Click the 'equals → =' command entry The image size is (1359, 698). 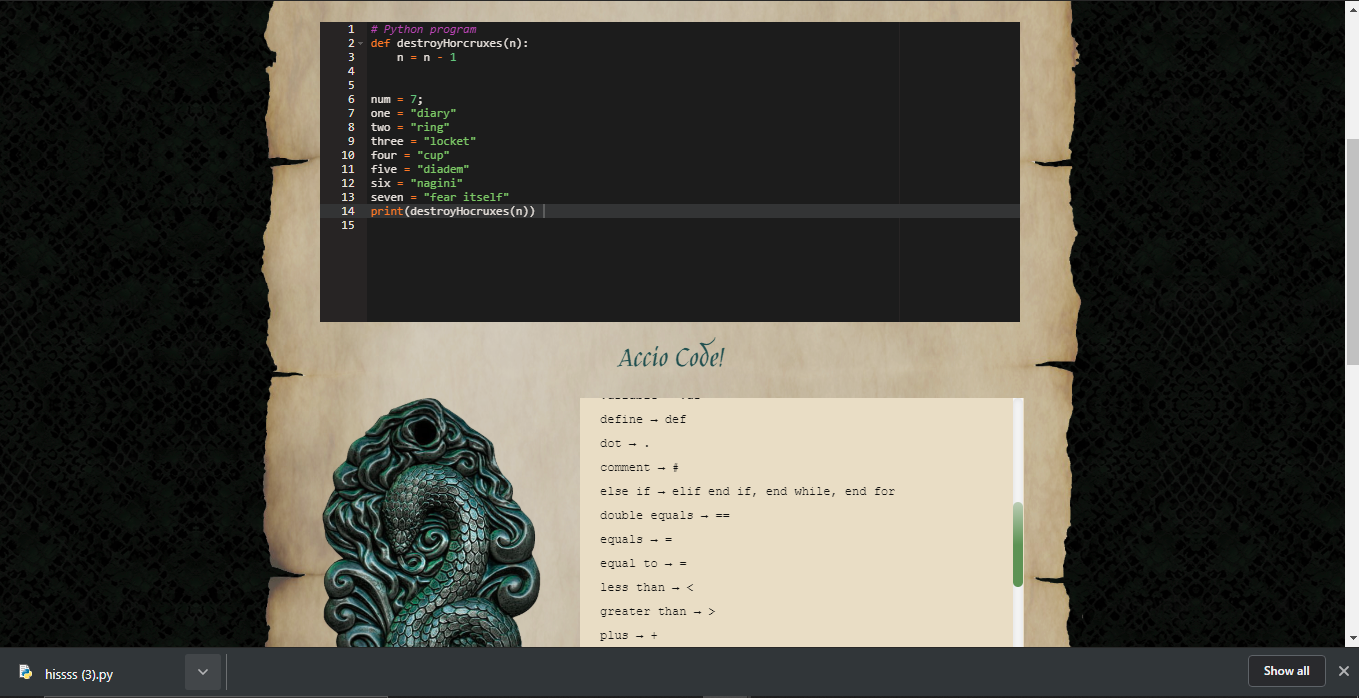[x=636, y=539]
